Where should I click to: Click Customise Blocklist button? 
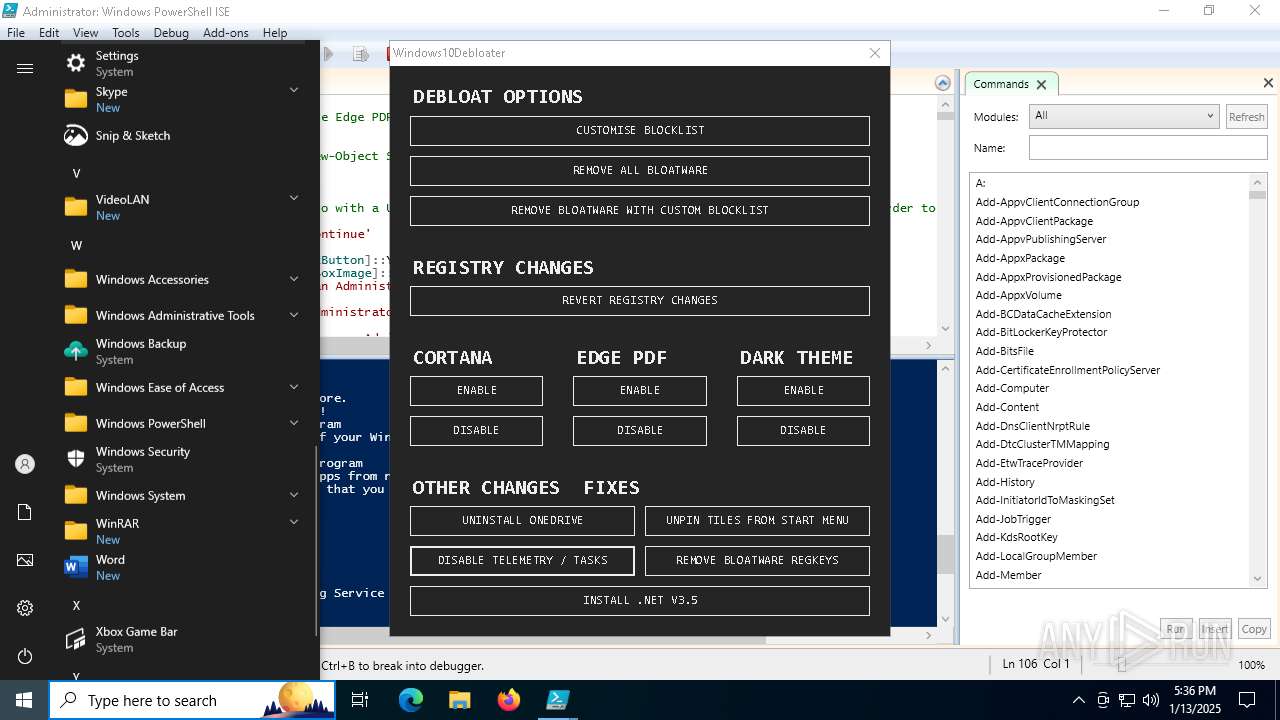coord(640,130)
